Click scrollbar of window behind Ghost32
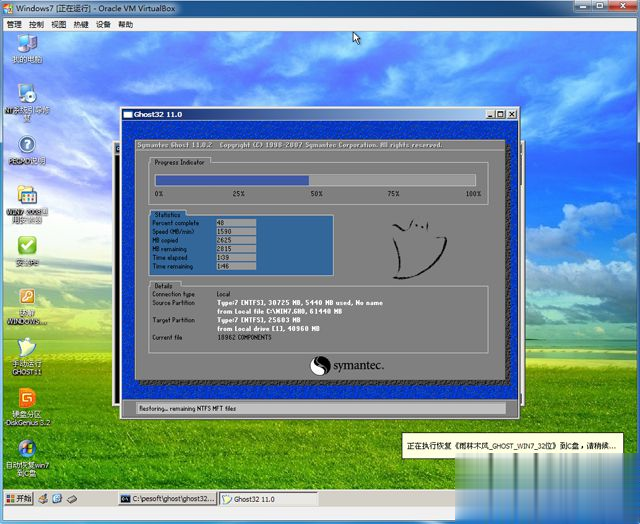The height and width of the screenshot is (524, 640). [x=521, y=271]
